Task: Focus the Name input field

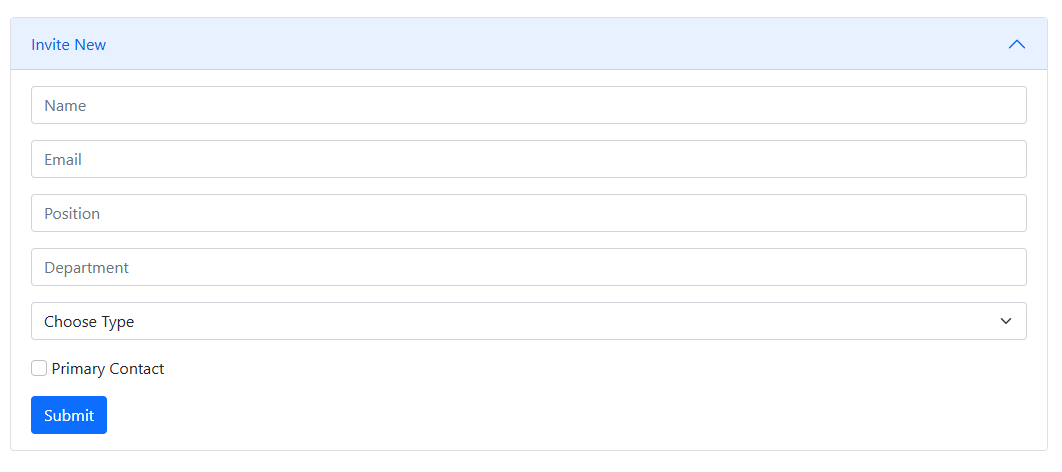Action: pyautogui.click(x=529, y=105)
